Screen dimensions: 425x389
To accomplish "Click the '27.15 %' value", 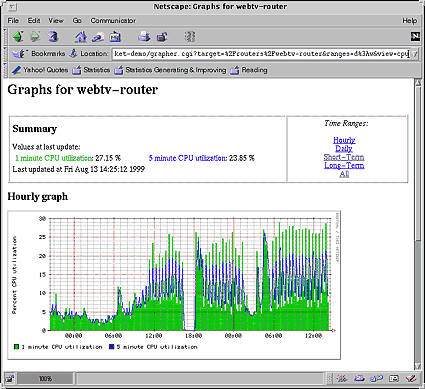I will [108, 158].
